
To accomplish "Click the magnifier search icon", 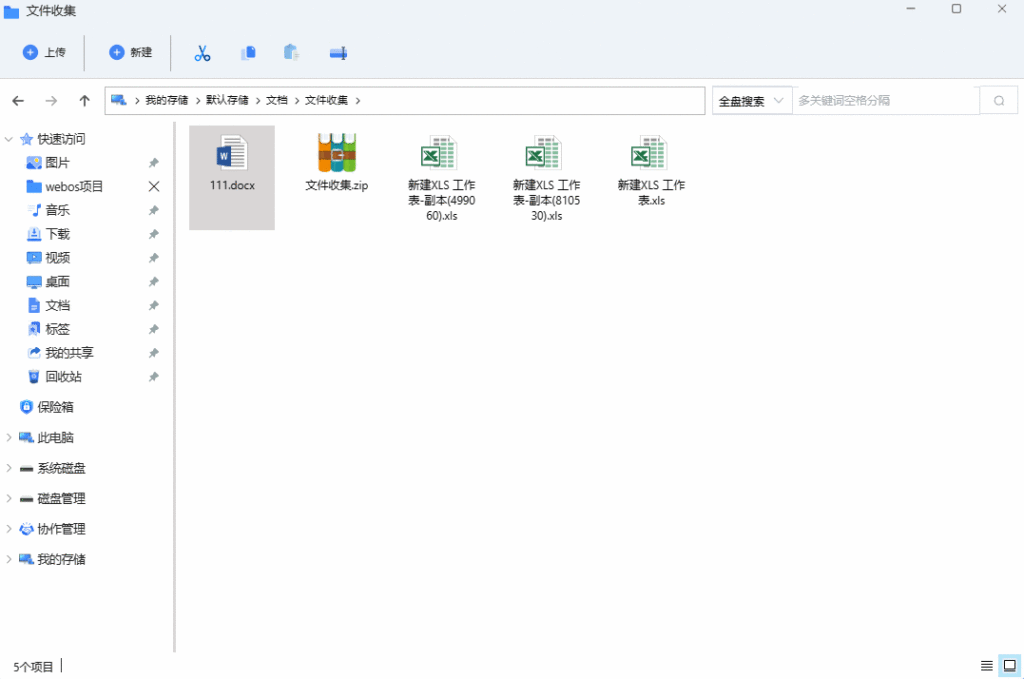I will click(x=998, y=101).
